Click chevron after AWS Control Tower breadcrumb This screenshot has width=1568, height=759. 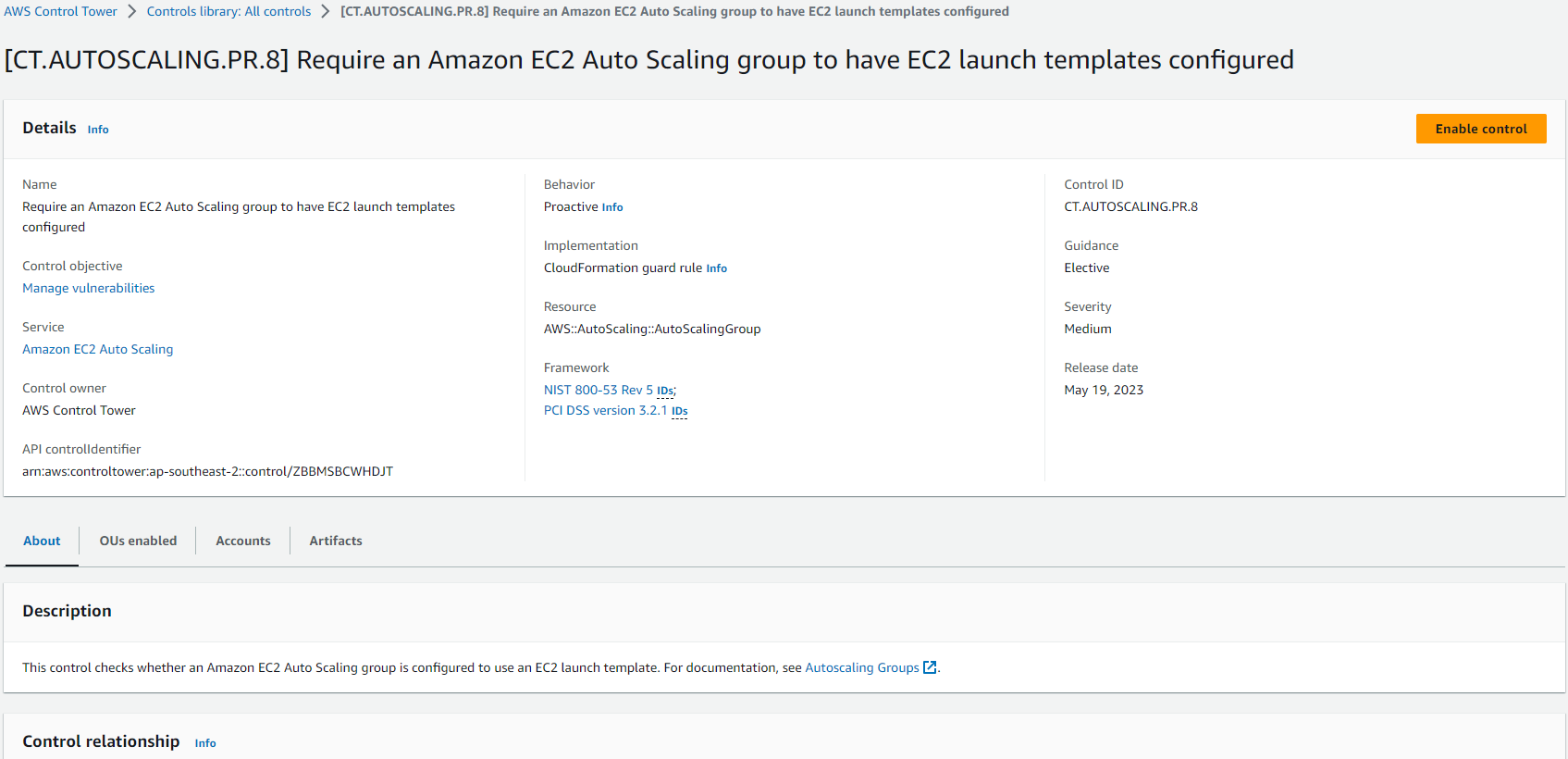(x=132, y=11)
